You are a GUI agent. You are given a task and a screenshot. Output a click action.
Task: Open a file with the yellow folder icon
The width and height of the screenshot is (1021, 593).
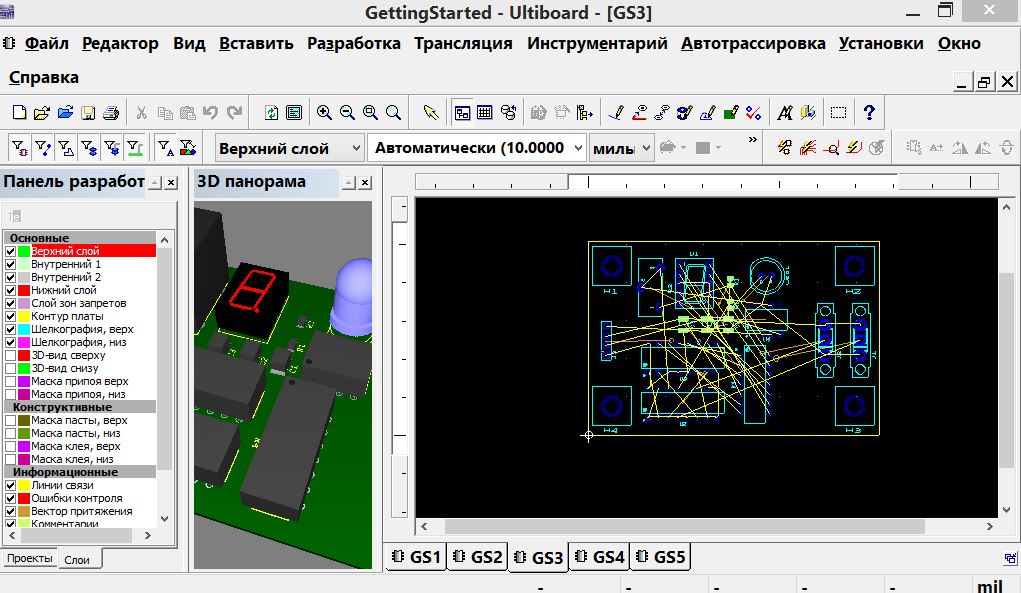pyautogui.click(x=42, y=113)
